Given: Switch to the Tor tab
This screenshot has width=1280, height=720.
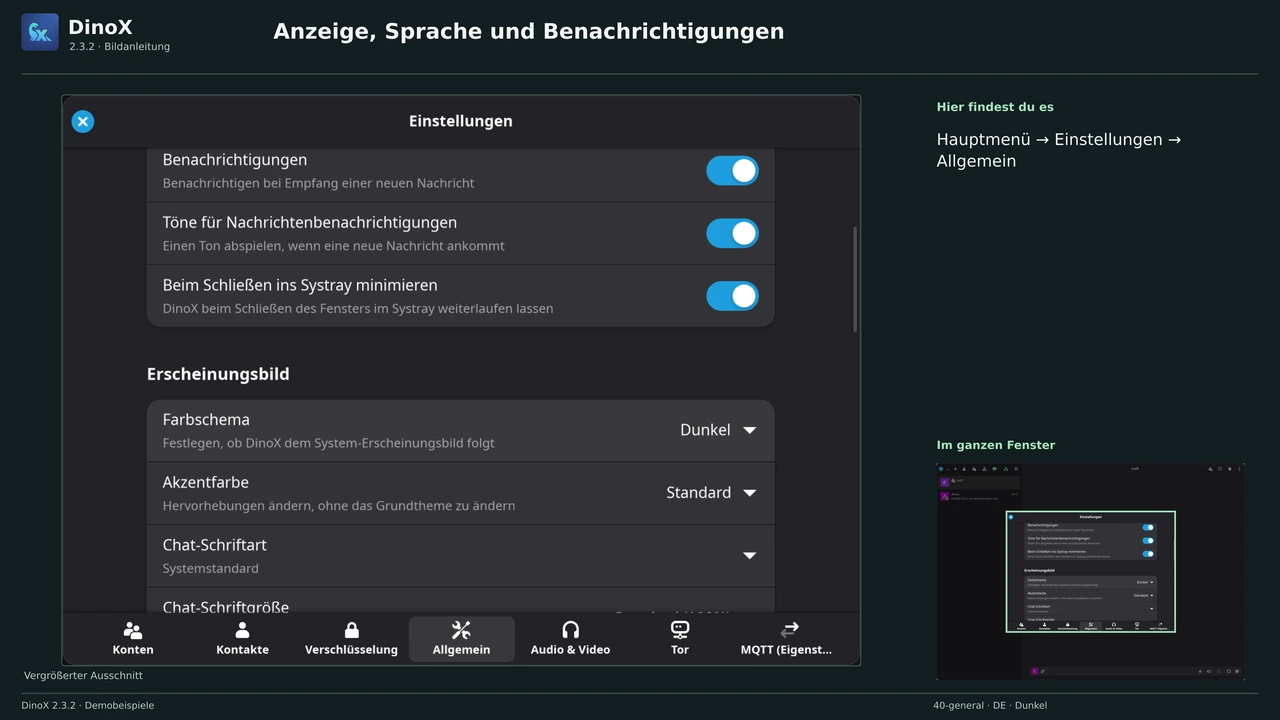Looking at the screenshot, I should [680, 639].
